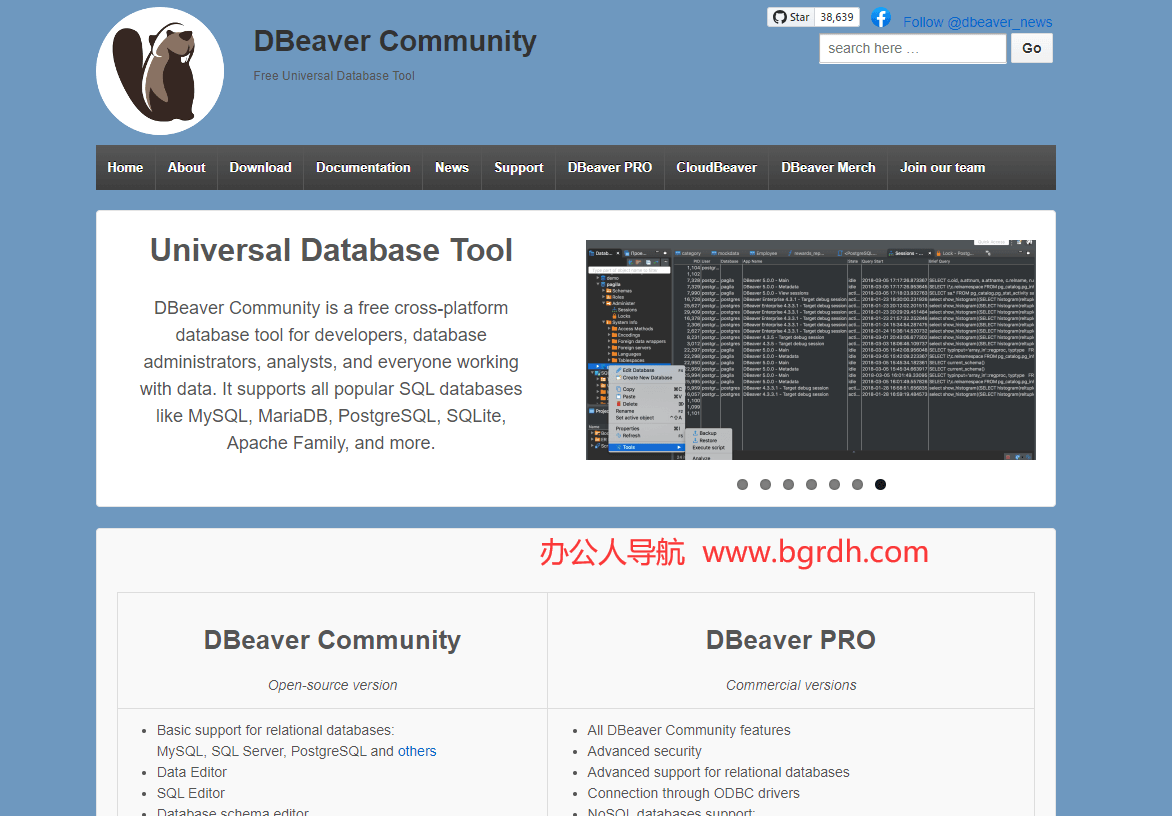
Task: Select the first carousel slide dot
Action: [742, 484]
